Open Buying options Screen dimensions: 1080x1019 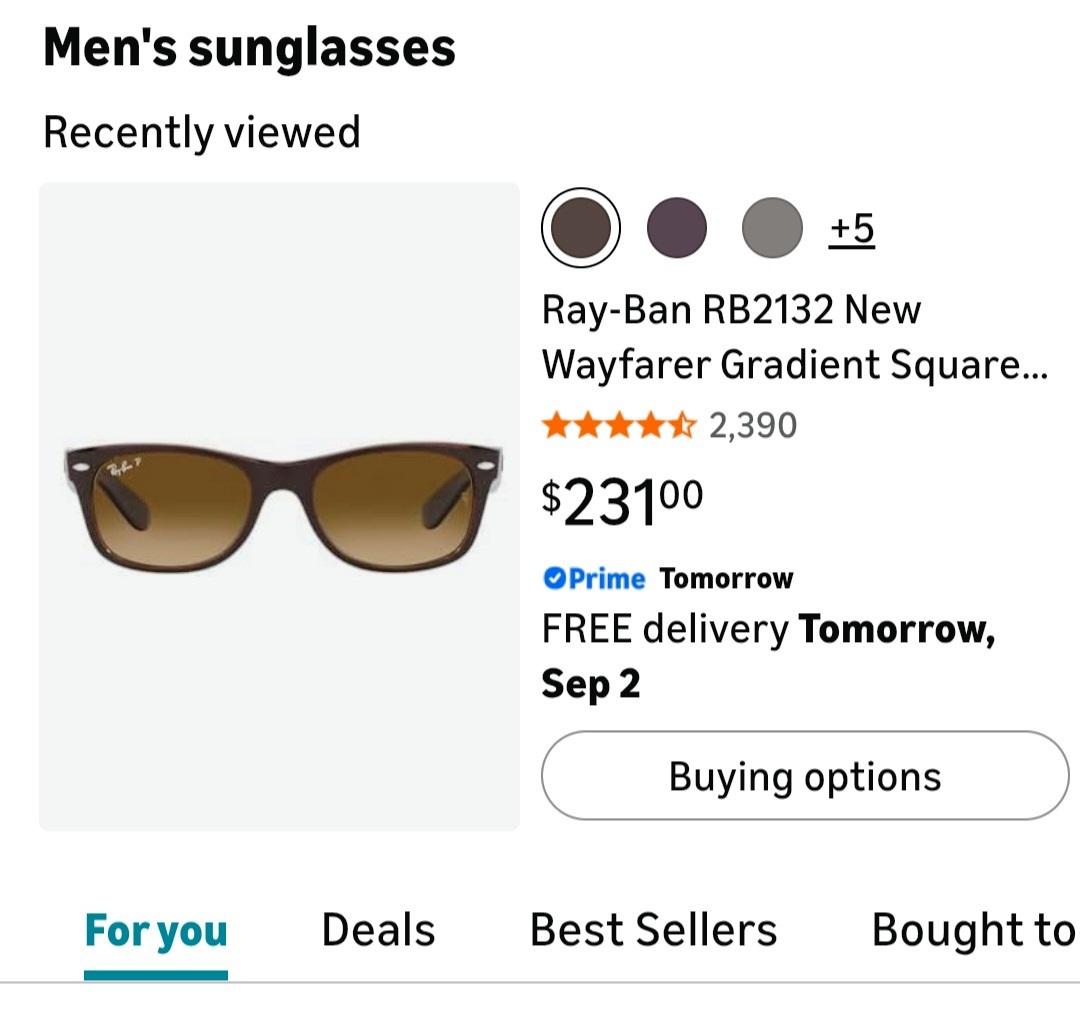[x=804, y=776]
